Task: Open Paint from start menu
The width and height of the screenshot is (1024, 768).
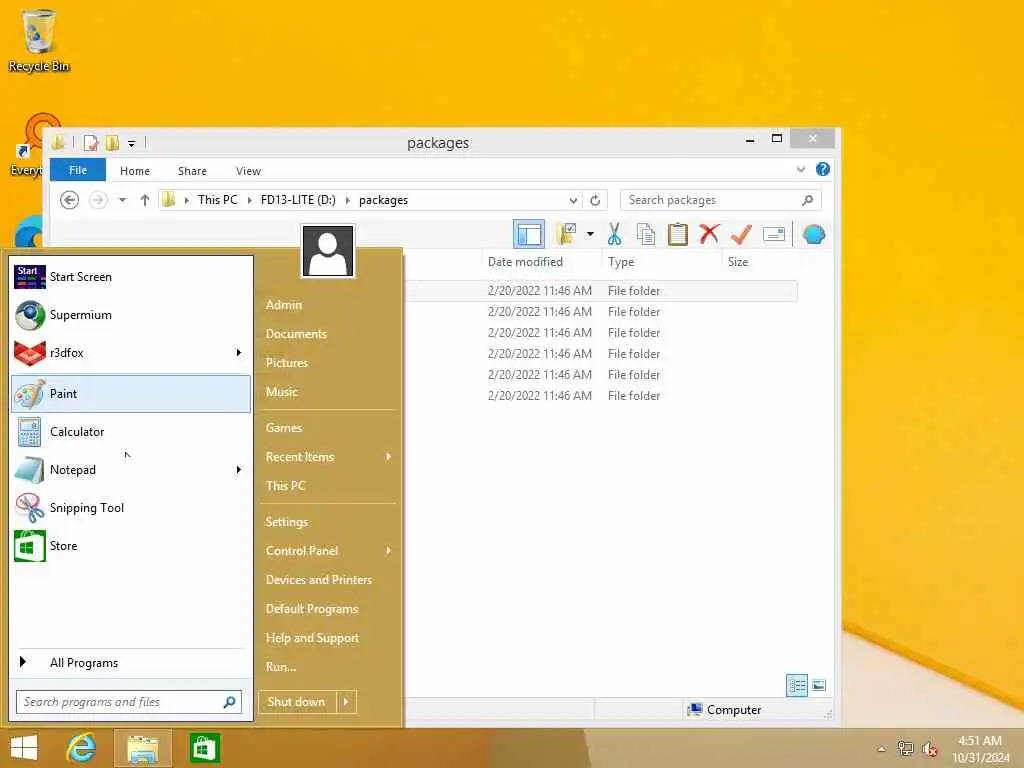Action: pos(131,393)
